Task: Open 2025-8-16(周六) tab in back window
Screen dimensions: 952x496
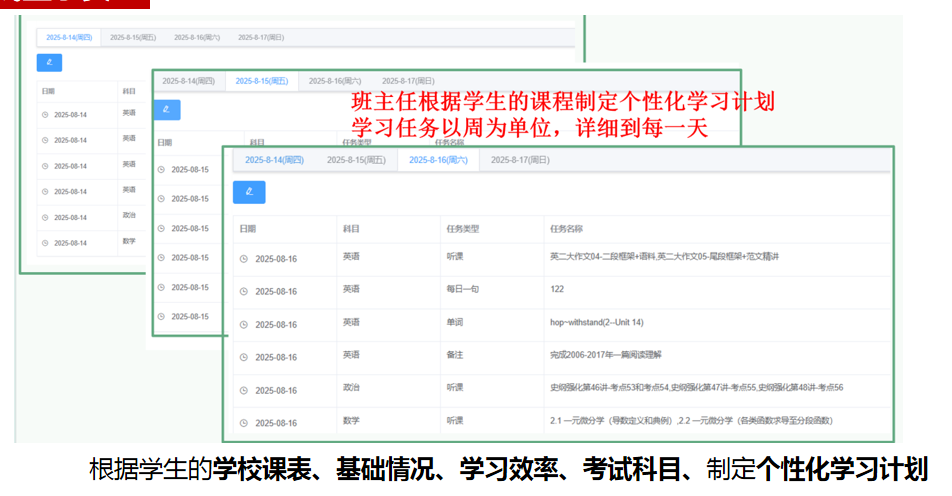Action: point(197,38)
